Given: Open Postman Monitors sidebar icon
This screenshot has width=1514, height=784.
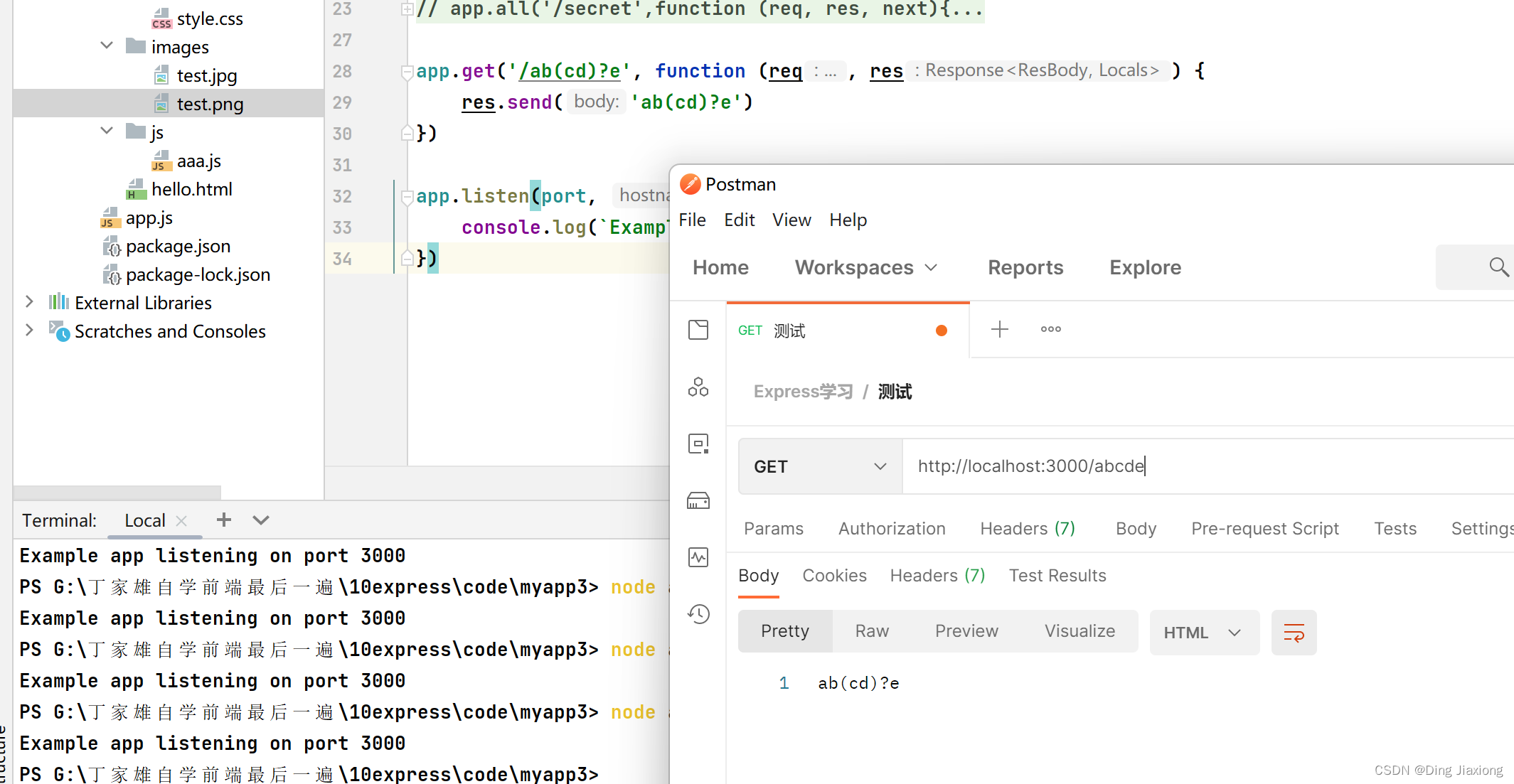Looking at the screenshot, I should pos(698,557).
